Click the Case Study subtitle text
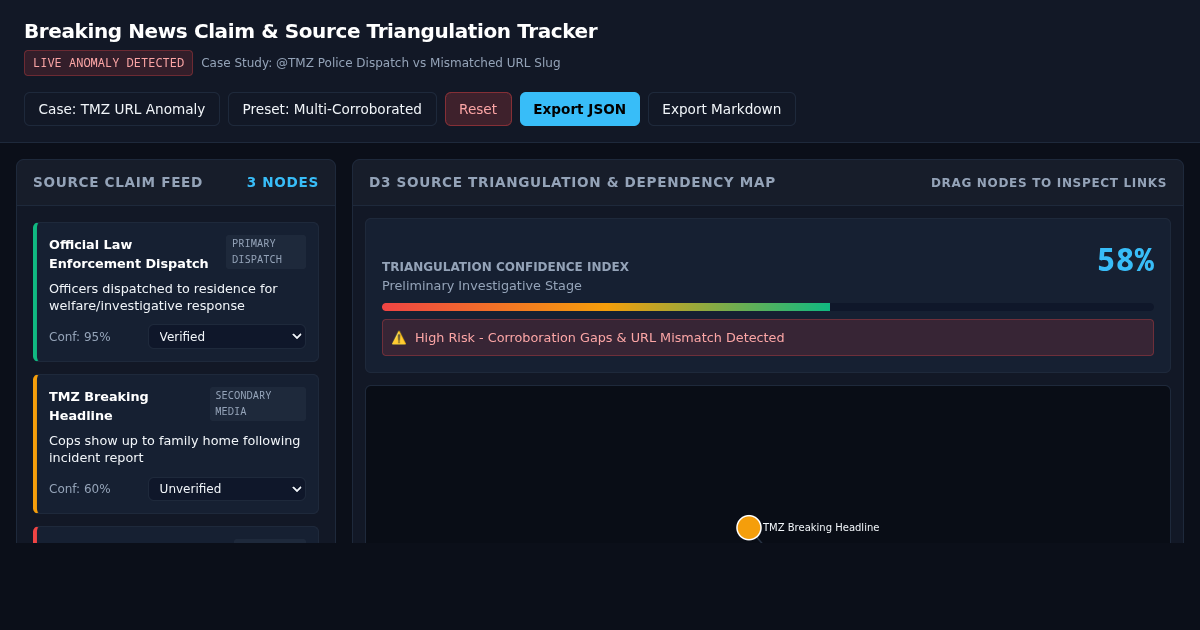1200x630 pixels. [x=381, y=63]
